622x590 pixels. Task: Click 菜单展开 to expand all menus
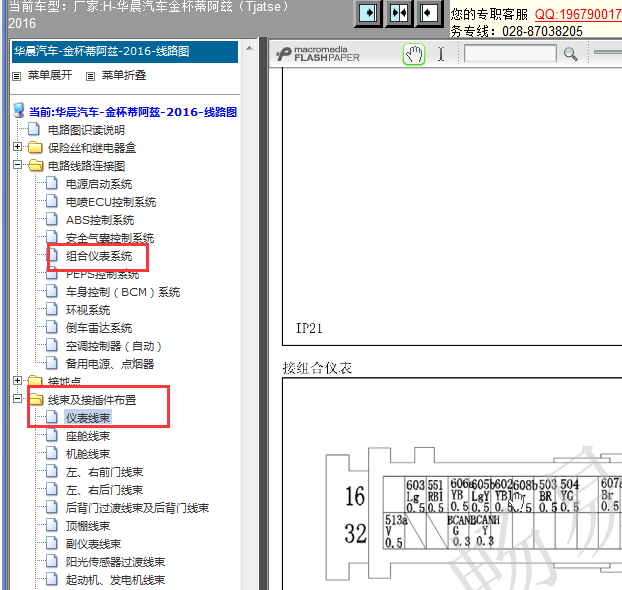(50, 75)
